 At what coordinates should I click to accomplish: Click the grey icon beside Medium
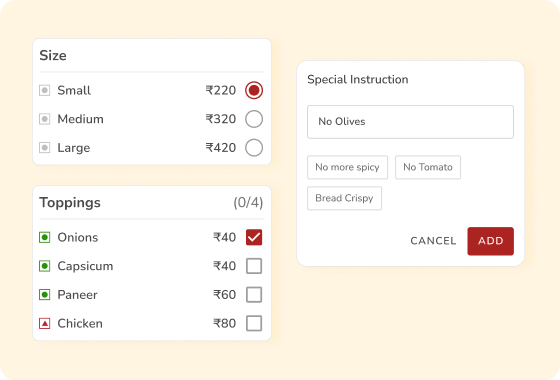pyautogui.click(x=45, y=119)
